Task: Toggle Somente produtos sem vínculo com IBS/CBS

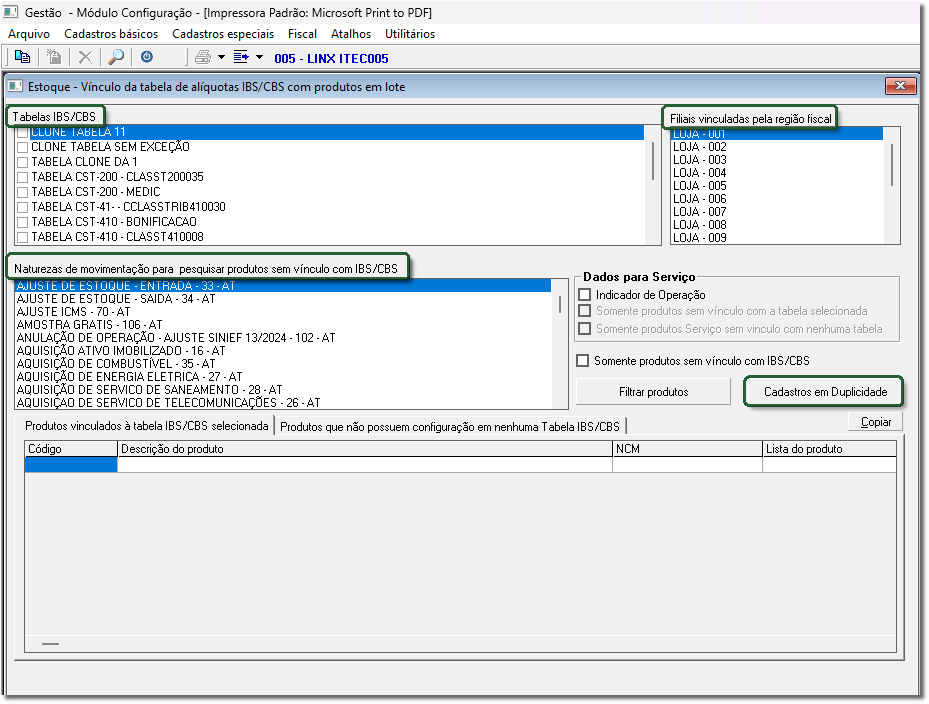Action: [583, 360]
